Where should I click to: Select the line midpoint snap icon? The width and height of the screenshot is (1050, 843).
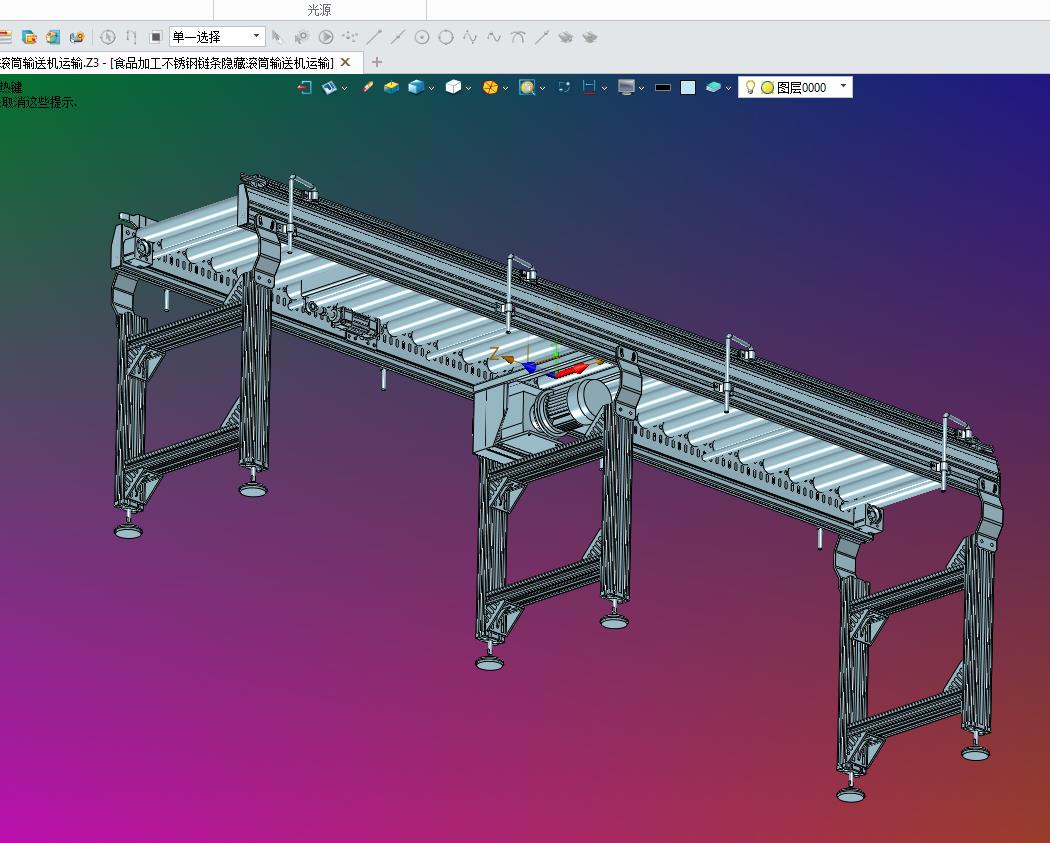click(398, 37)
